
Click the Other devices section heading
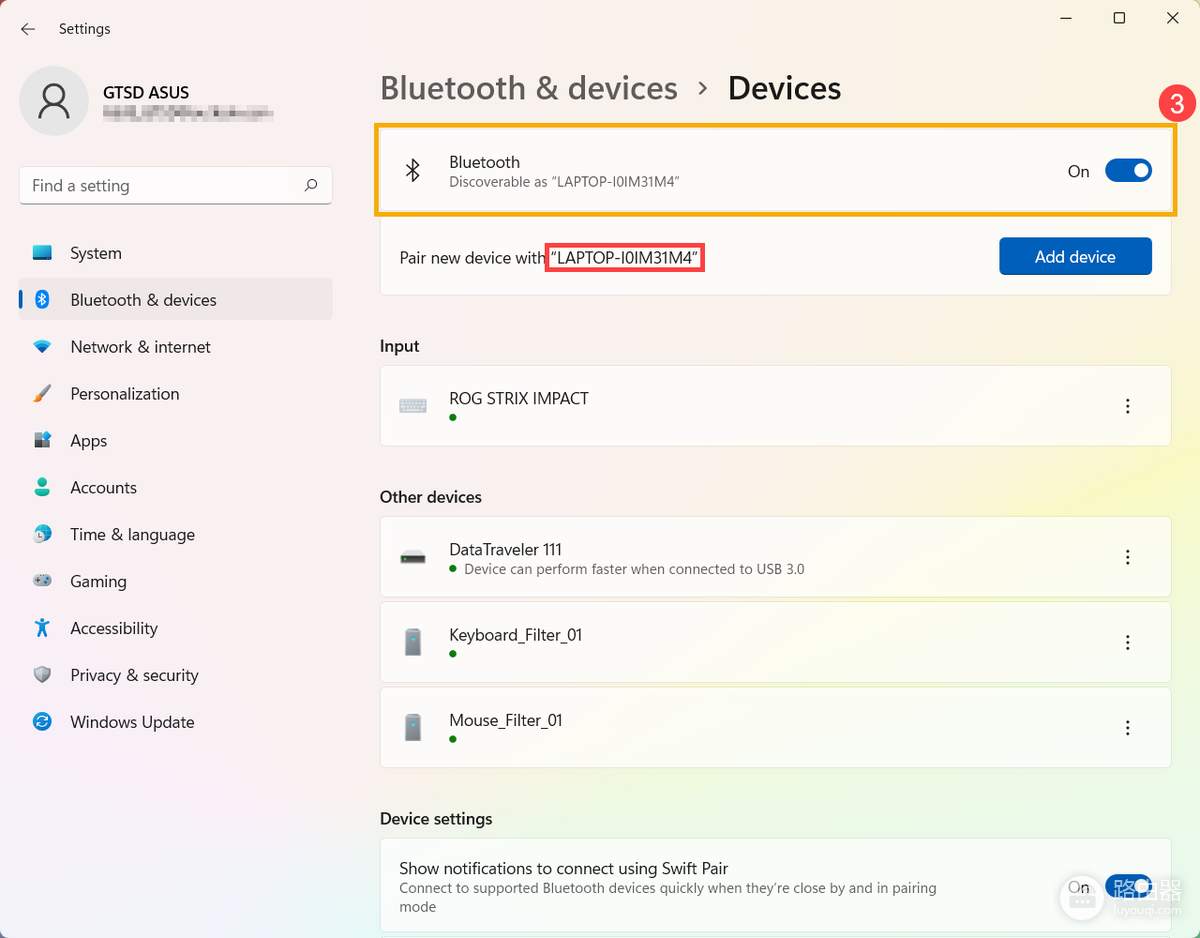[430, 497]
